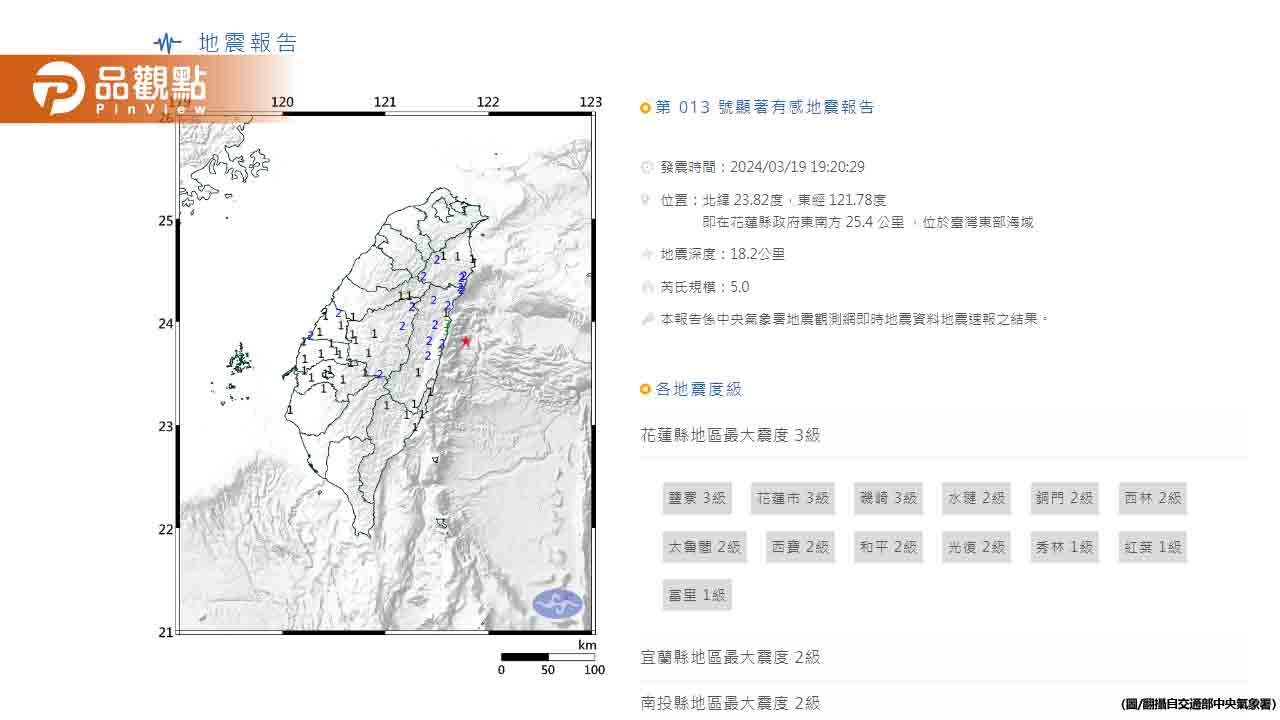This screenshot has width=1280, height=720.
Task: Expand the 宜蘭縣地區最大震度 2級 section
Action: pos(730,657)
